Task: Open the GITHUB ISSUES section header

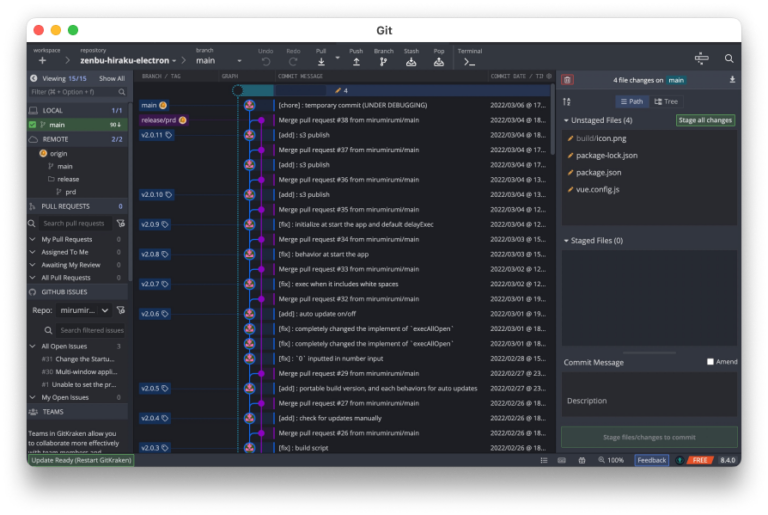Action: [77, 292]
